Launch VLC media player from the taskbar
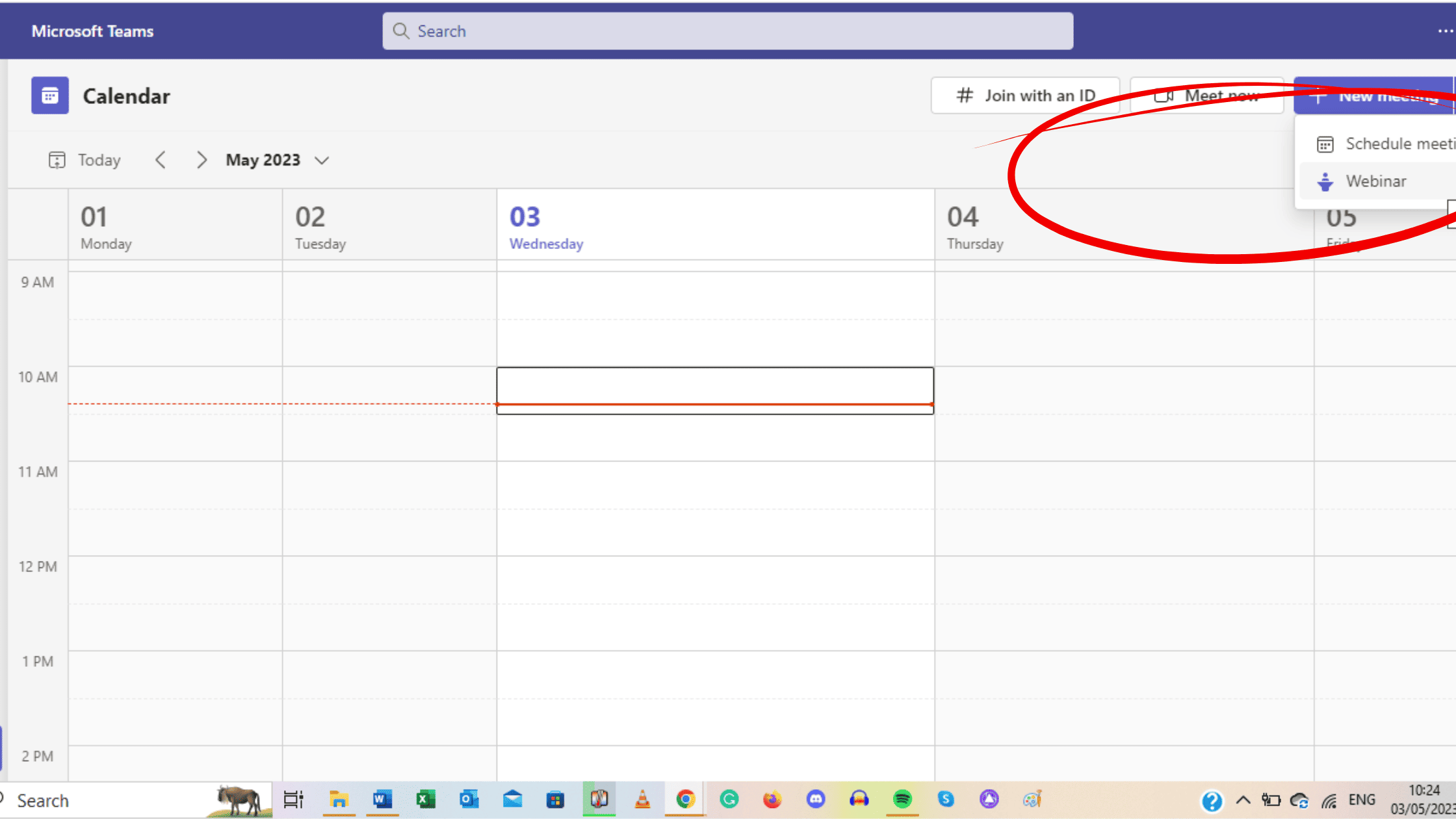This screenshot has height=819, width=1456. (642, 799)
